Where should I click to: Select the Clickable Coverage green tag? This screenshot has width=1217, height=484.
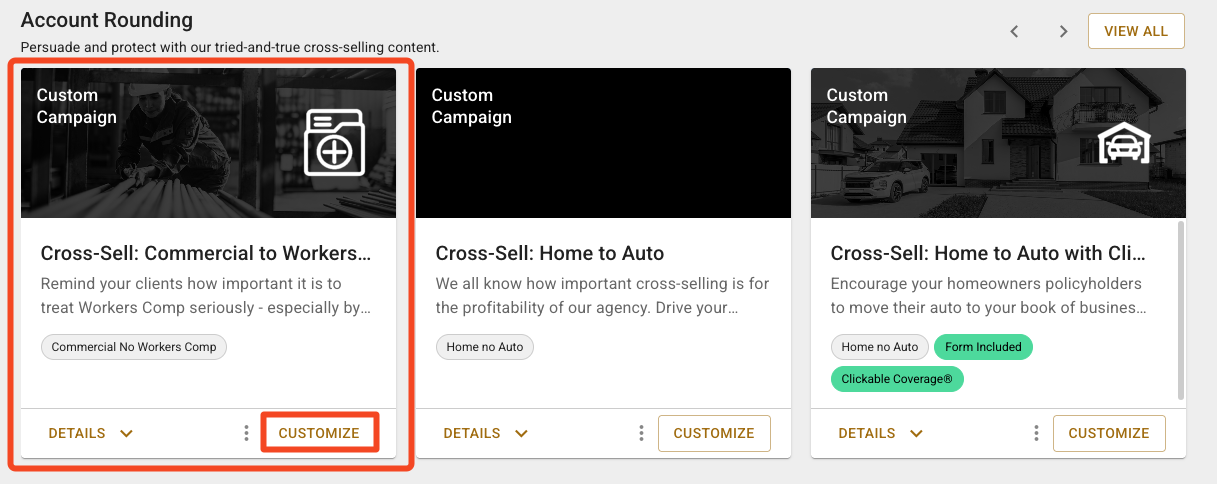point(897,379)
